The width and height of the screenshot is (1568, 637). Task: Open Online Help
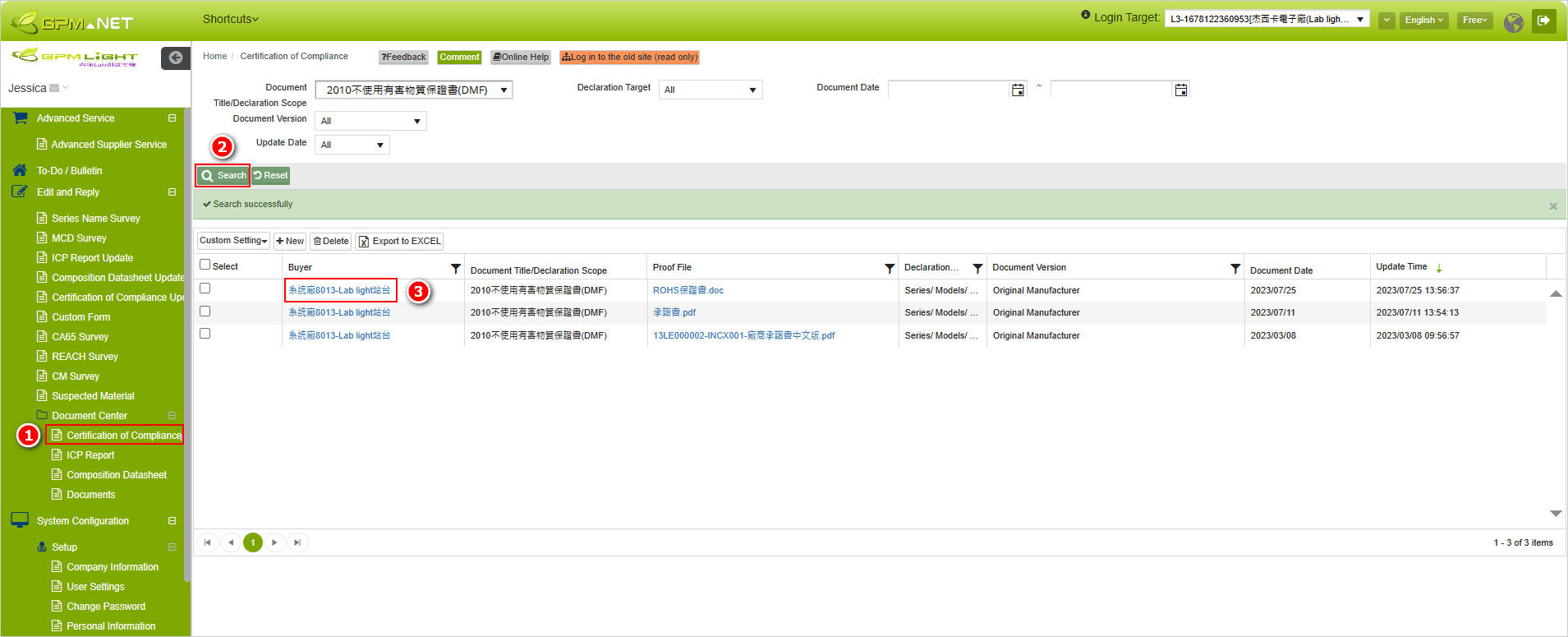pos(521,58)
